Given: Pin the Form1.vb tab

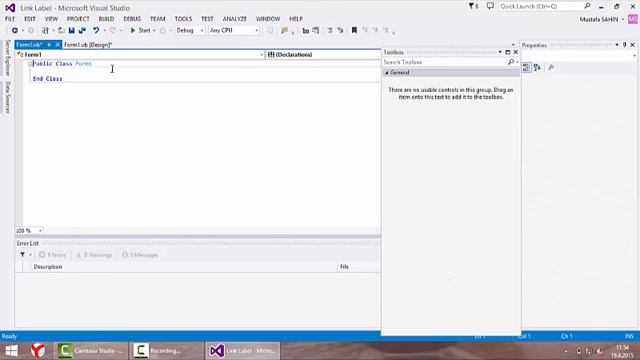Looking at the screenshot, I should [x=49, y=45].
